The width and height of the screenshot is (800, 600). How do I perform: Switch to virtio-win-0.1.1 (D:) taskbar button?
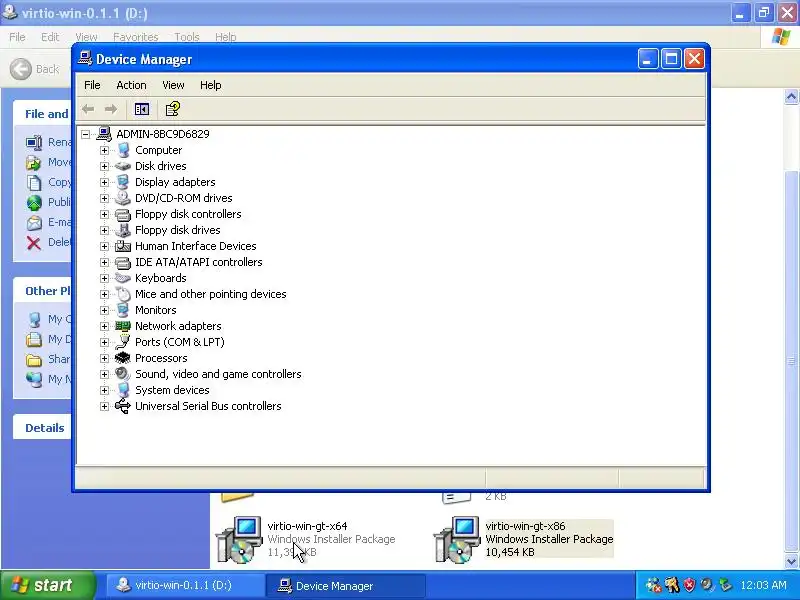[184, 585]
